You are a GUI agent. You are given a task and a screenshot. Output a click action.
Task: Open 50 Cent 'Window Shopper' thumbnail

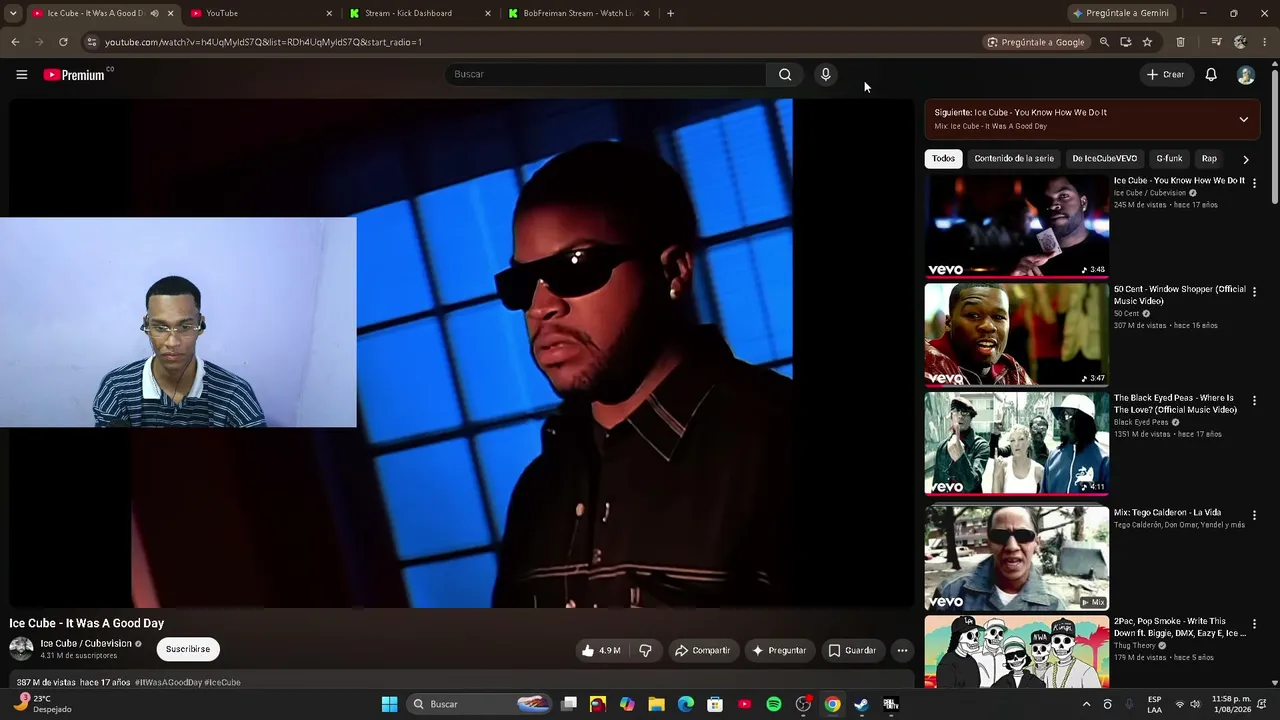click(1016, 335)
